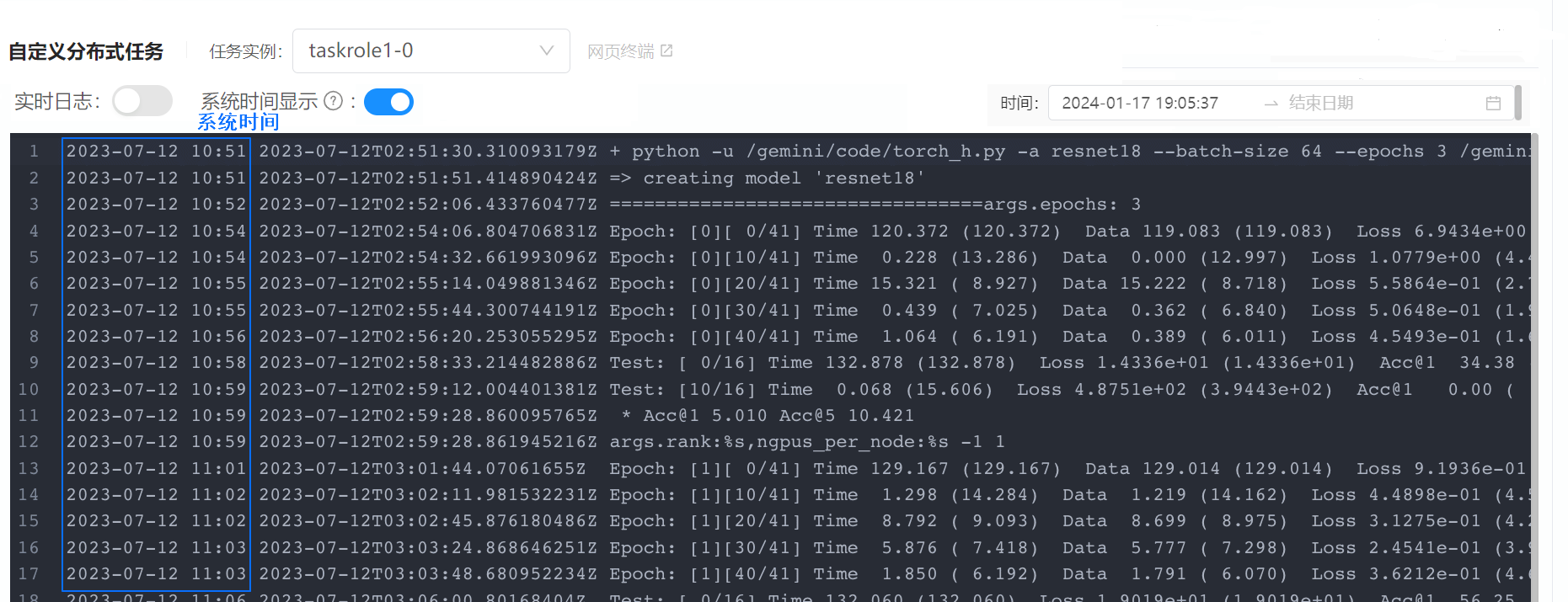
Task: Click the args.epochs: 3 log line
Action: 875,205
